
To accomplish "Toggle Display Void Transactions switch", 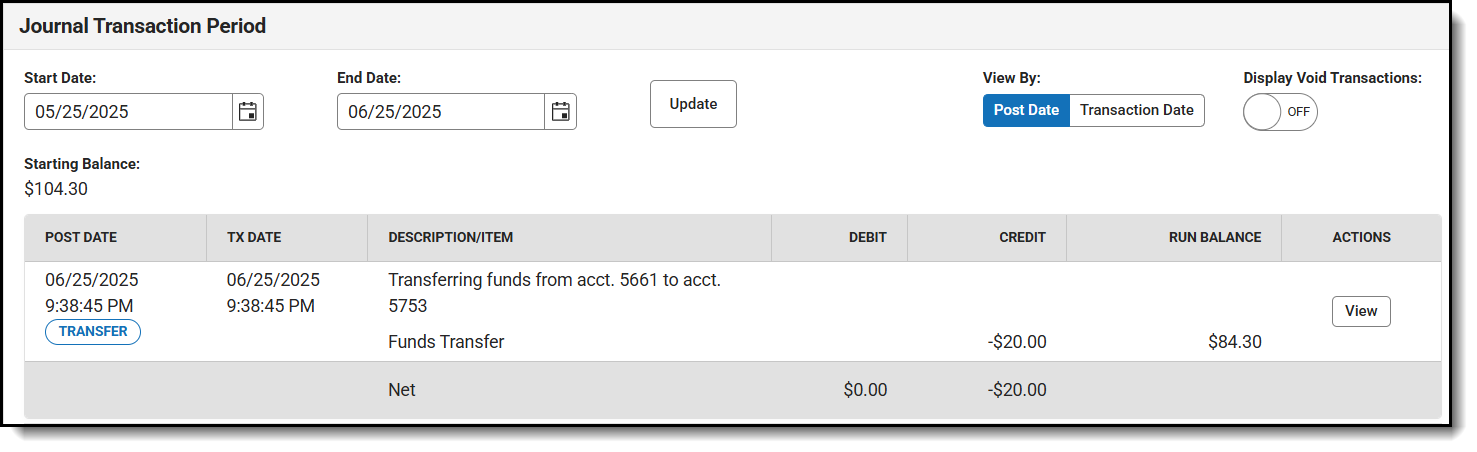I will [x=1280, y=112].
